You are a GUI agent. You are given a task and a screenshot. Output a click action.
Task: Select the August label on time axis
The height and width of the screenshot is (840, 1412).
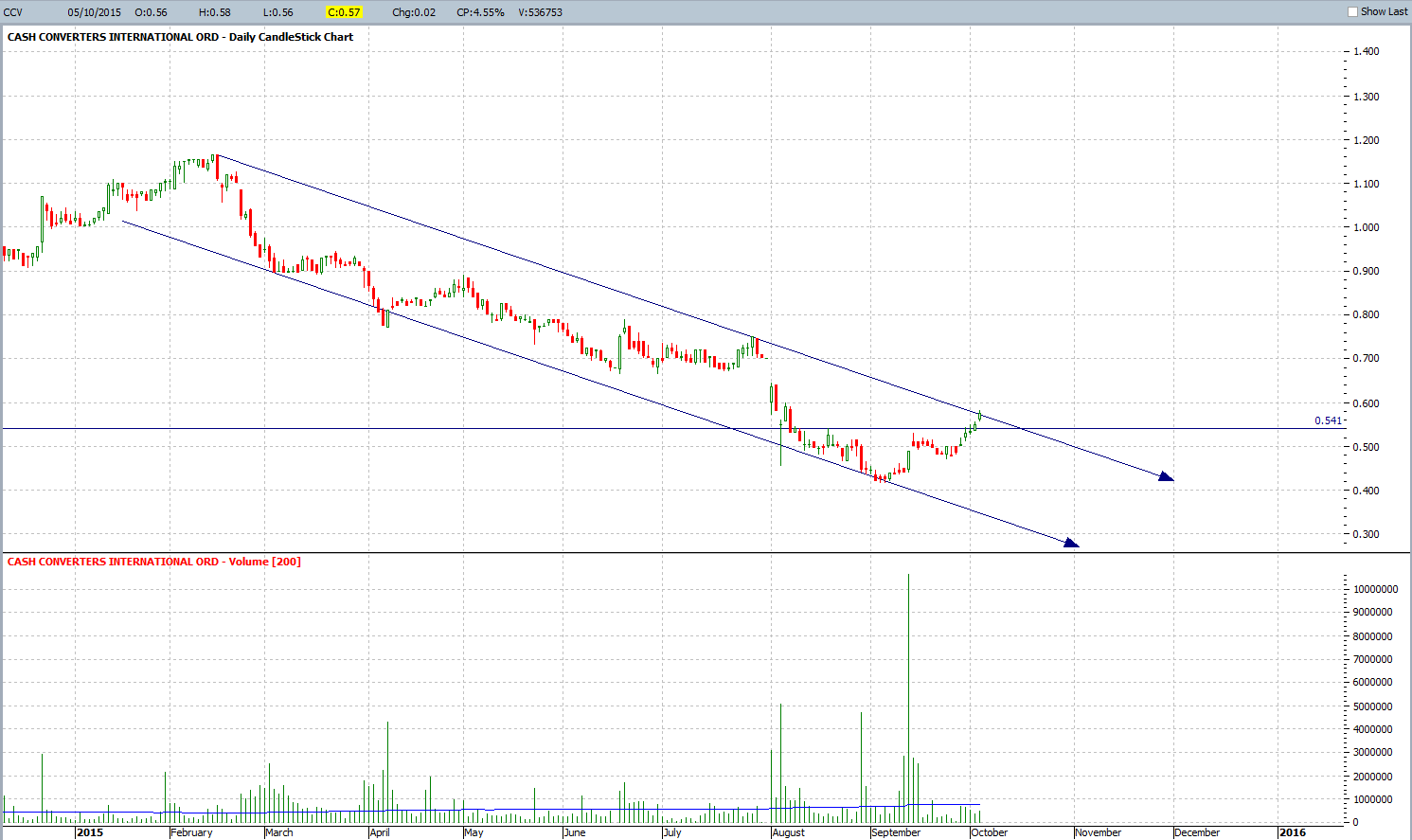[x=788, y=832]
